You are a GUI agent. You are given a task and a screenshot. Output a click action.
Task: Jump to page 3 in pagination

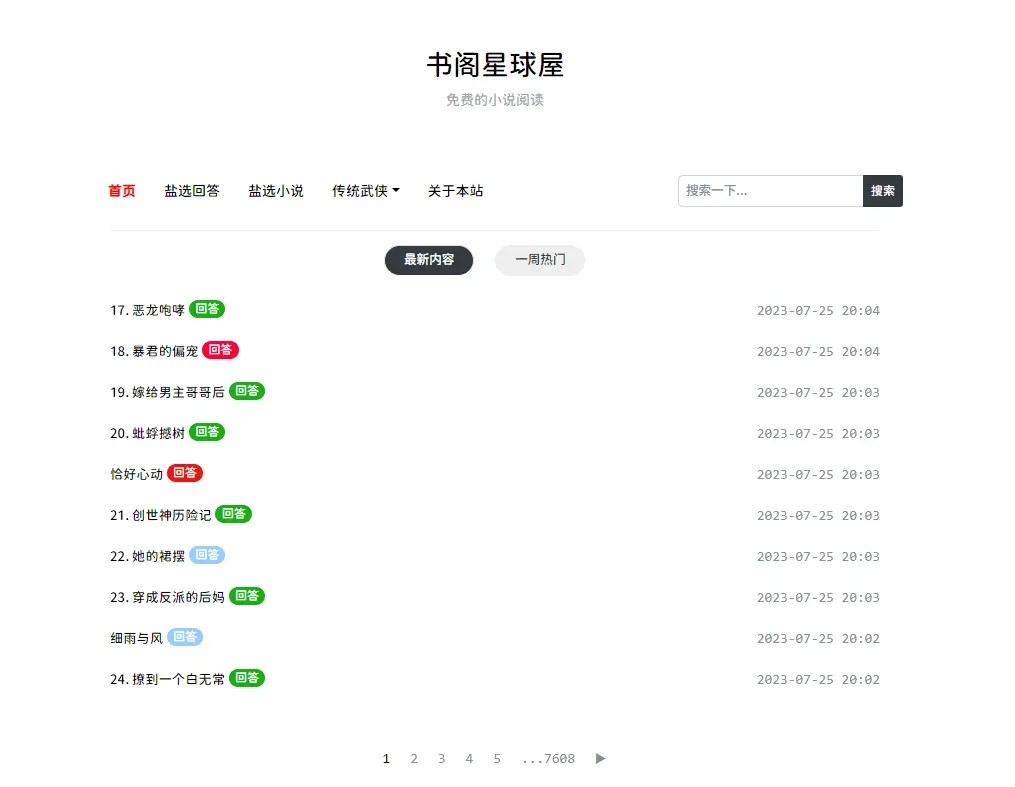(x=441, y=758)
